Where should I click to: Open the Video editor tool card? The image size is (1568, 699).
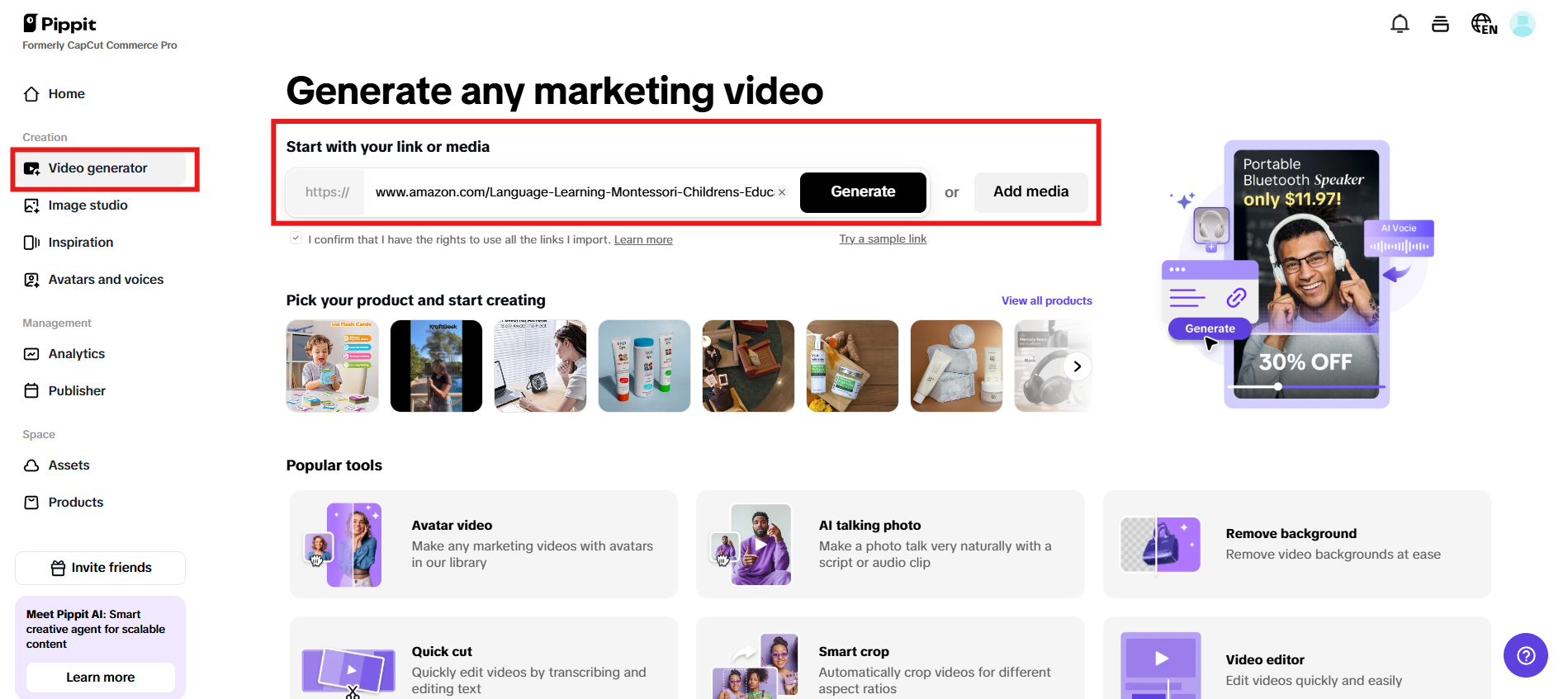[x=1297, y=659]
